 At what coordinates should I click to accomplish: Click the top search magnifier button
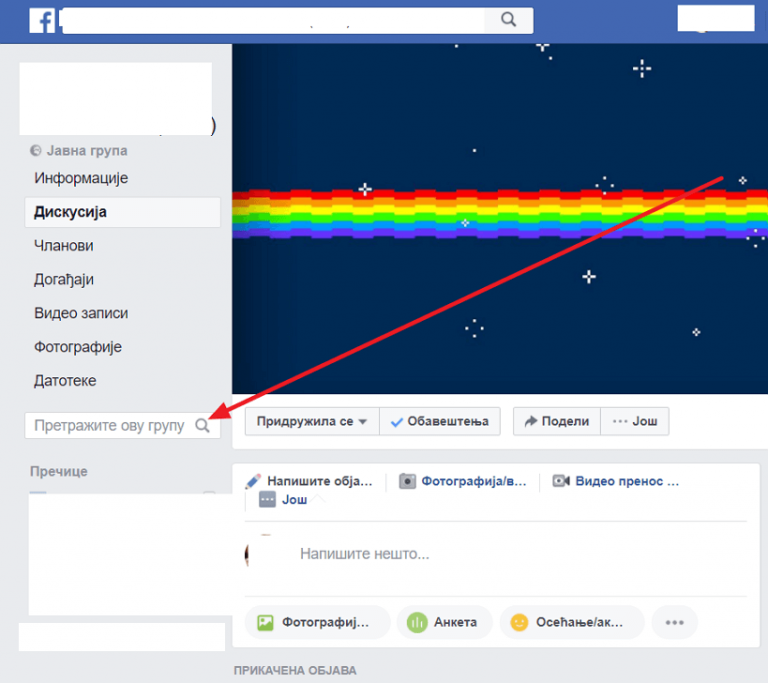(x=508, y=20)
